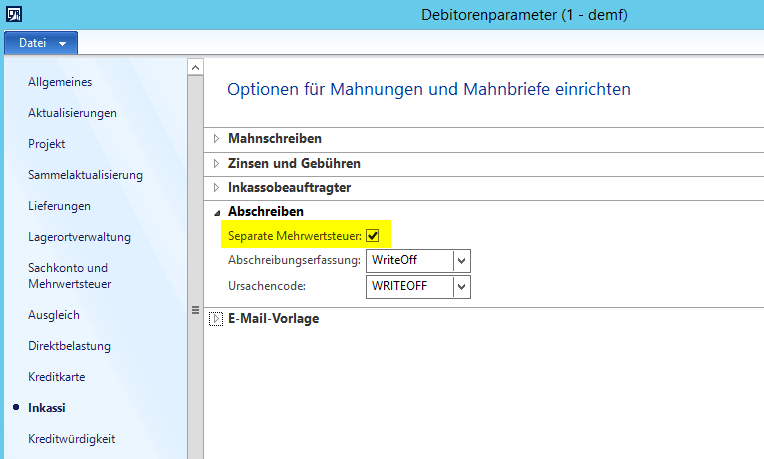This screenshot has height=459, width=764.
Task: Select Allgemeines in the sidebar
Action: click(x=60, y=82)
